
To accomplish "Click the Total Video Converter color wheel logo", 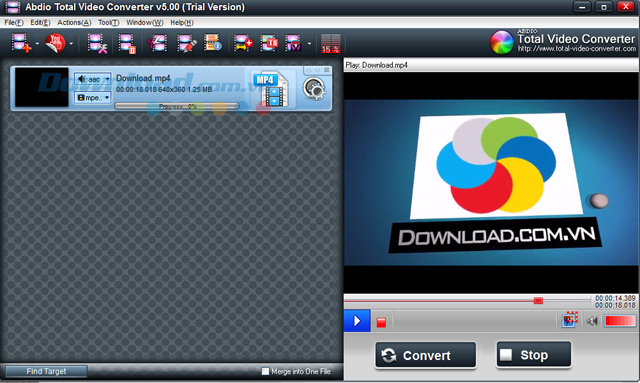I will 502,42.
